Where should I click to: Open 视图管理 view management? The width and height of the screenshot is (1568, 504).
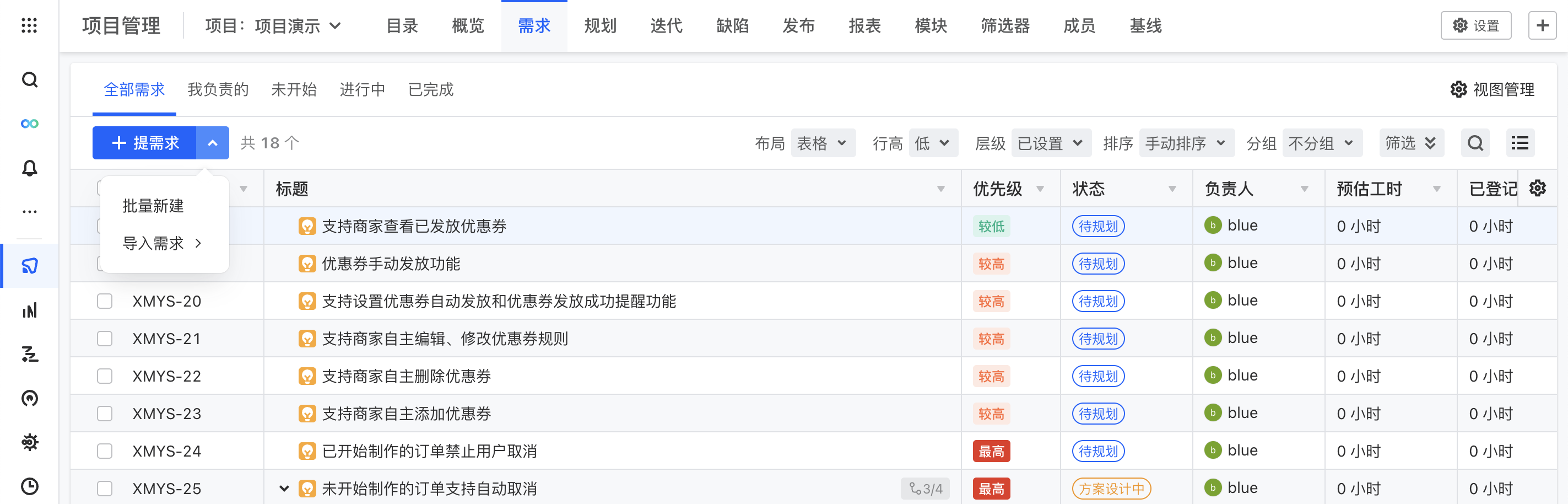[x=1492, y=89]
